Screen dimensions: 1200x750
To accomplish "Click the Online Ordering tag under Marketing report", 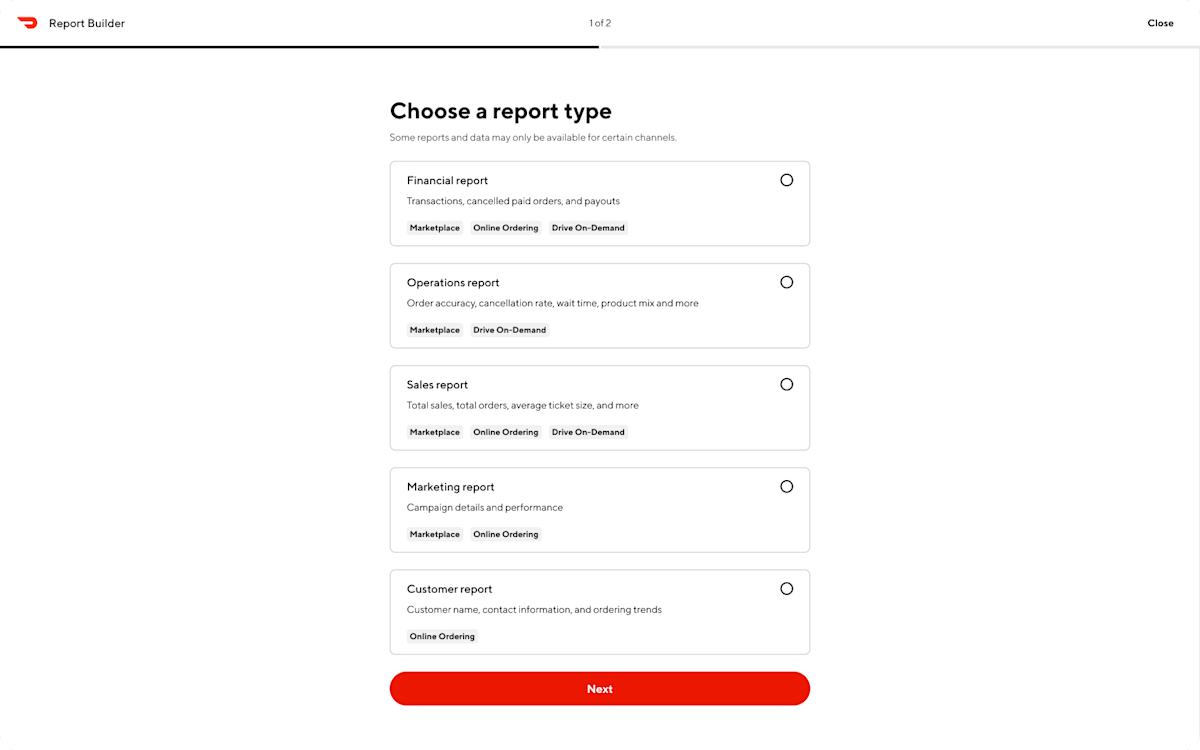I will pos(505,533).
